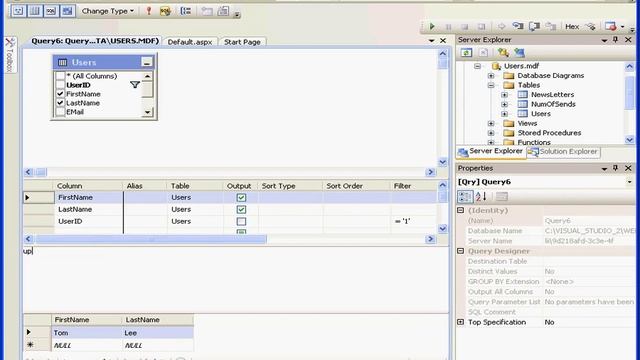Toggle the Hex display button
Screen dimensions: 640x360
tap(572, 27)
